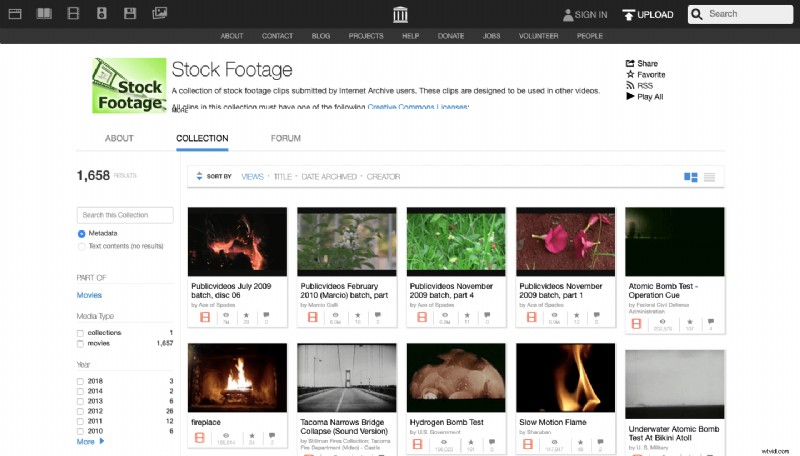Screen dimensions: 800x456
Task: Sort results by Creator
Action: pos(383,177)
